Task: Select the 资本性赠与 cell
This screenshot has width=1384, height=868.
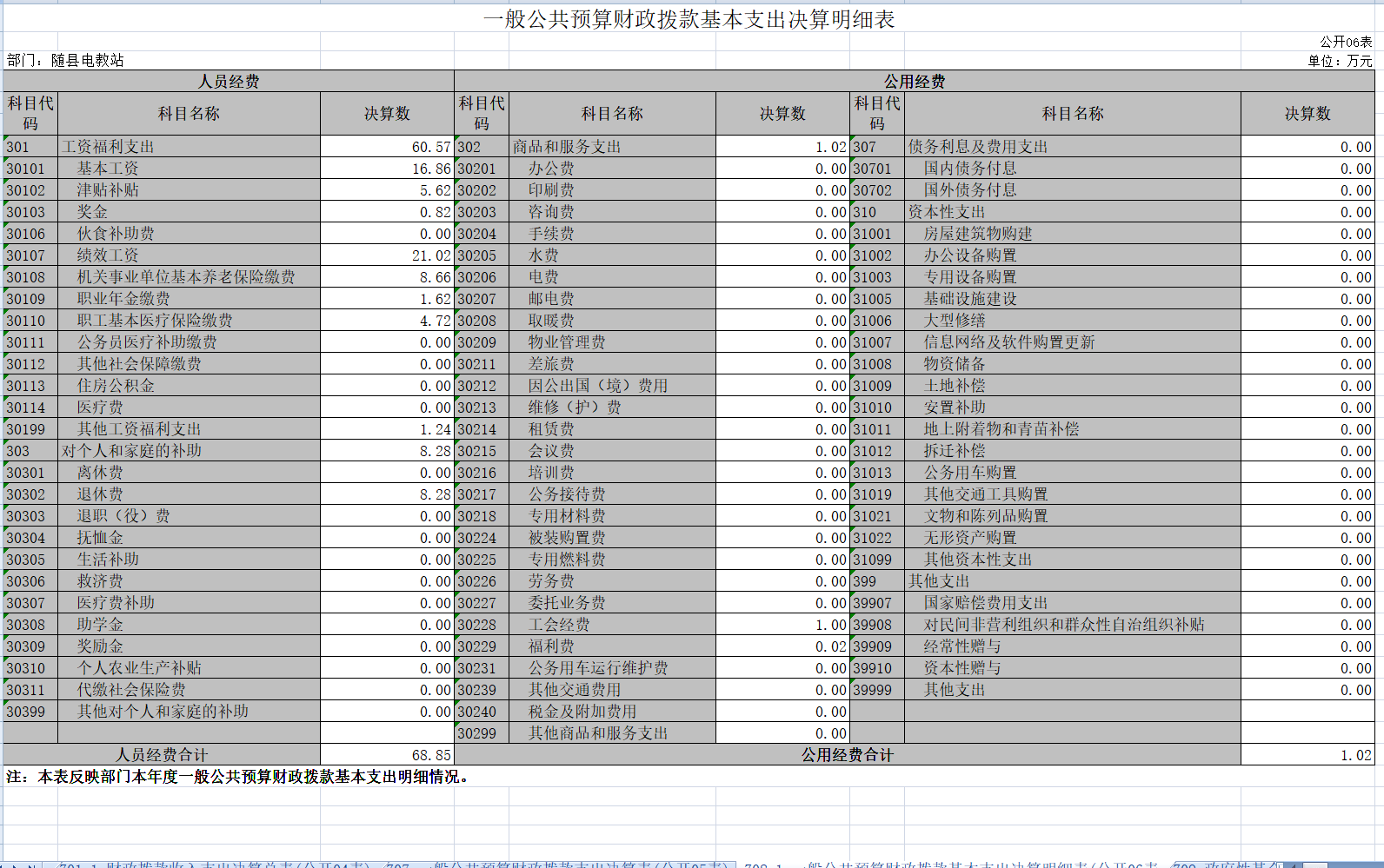Action: (1073, 668)
